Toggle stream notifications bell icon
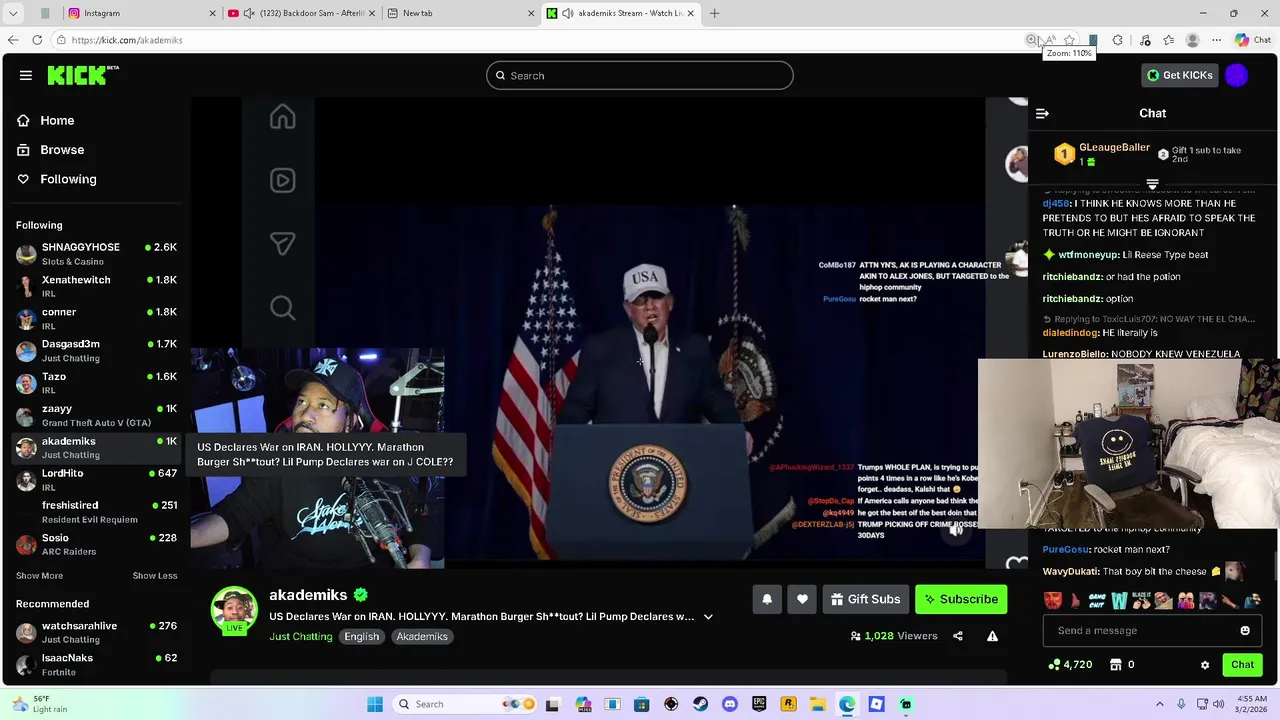Viewport: 1280px width, 720px height. (767, 599)
